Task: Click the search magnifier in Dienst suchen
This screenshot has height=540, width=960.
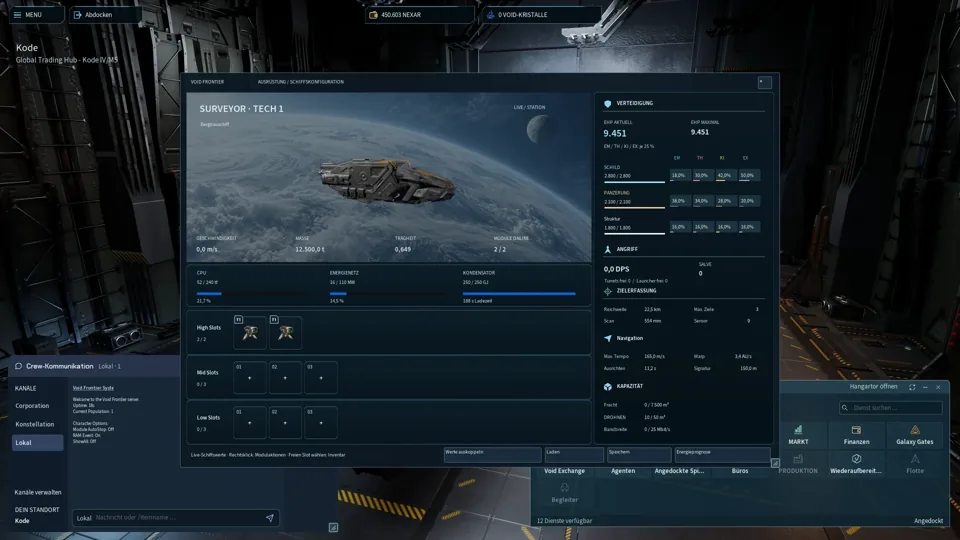Action: [845, 408]
